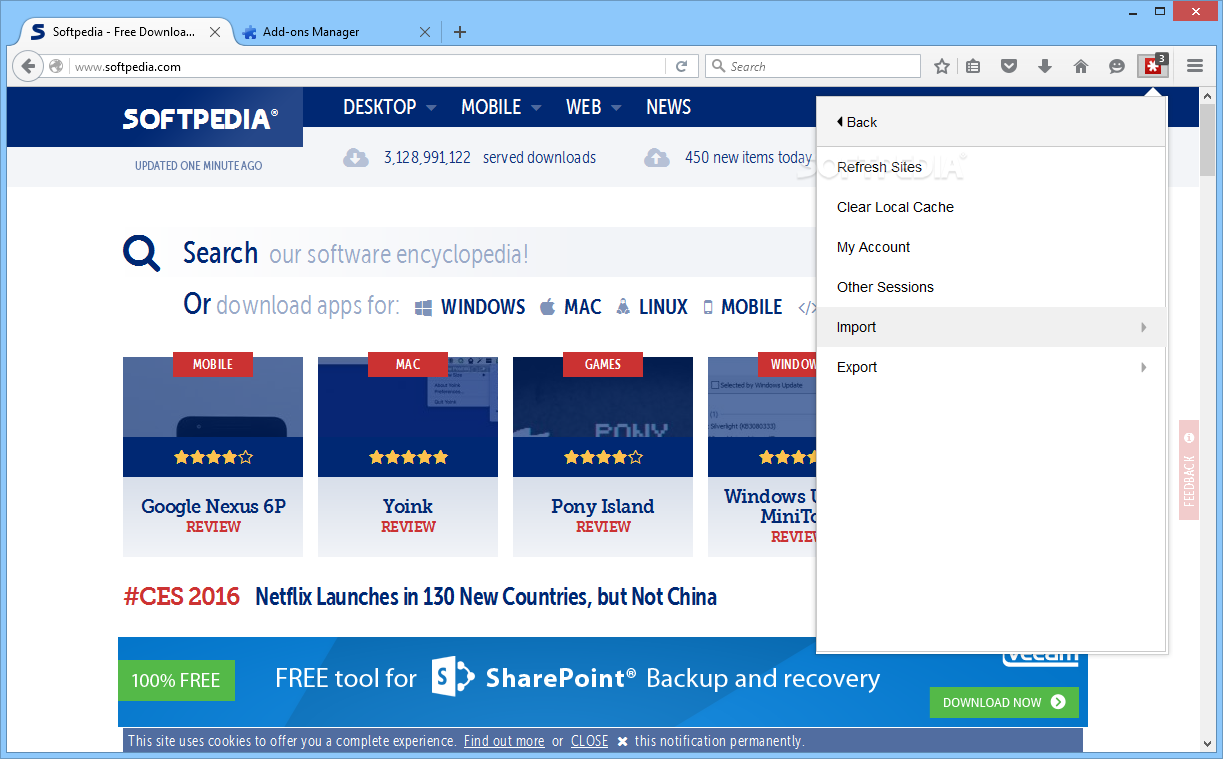Choose Clear Local Cache

[991, 207]
